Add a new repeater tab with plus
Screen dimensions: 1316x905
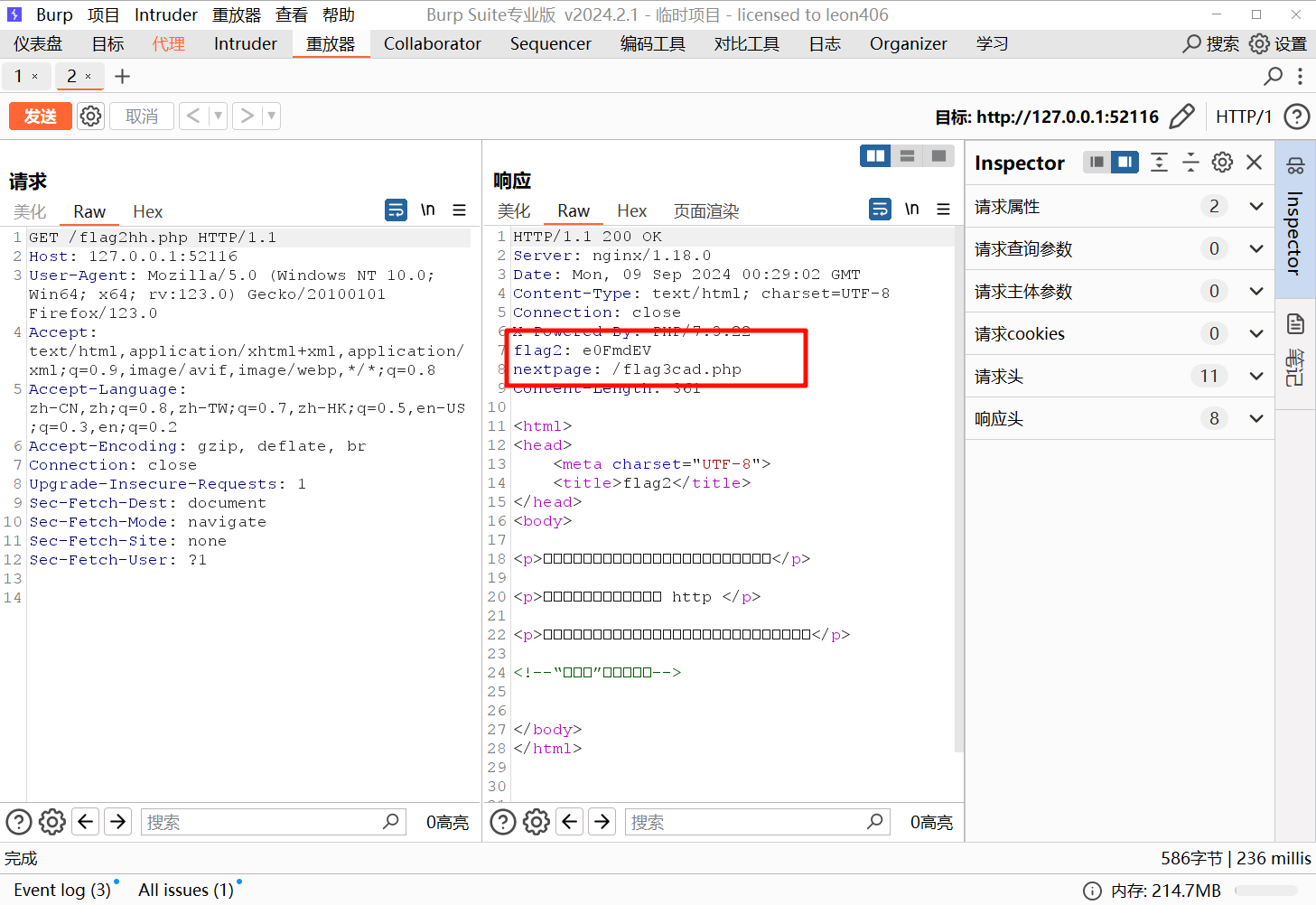point(123,77)
